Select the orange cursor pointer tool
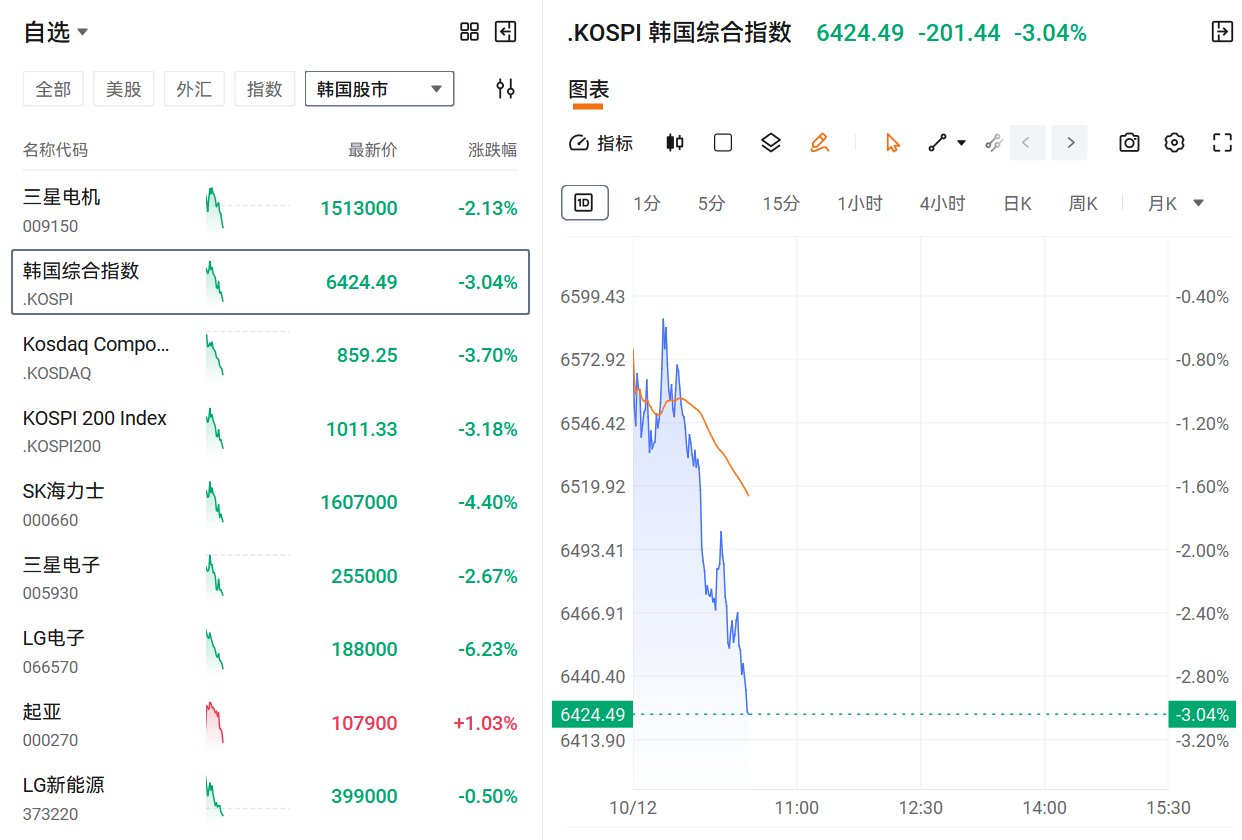Screen dimensions: 1242x840 click(x=893, y=143)
